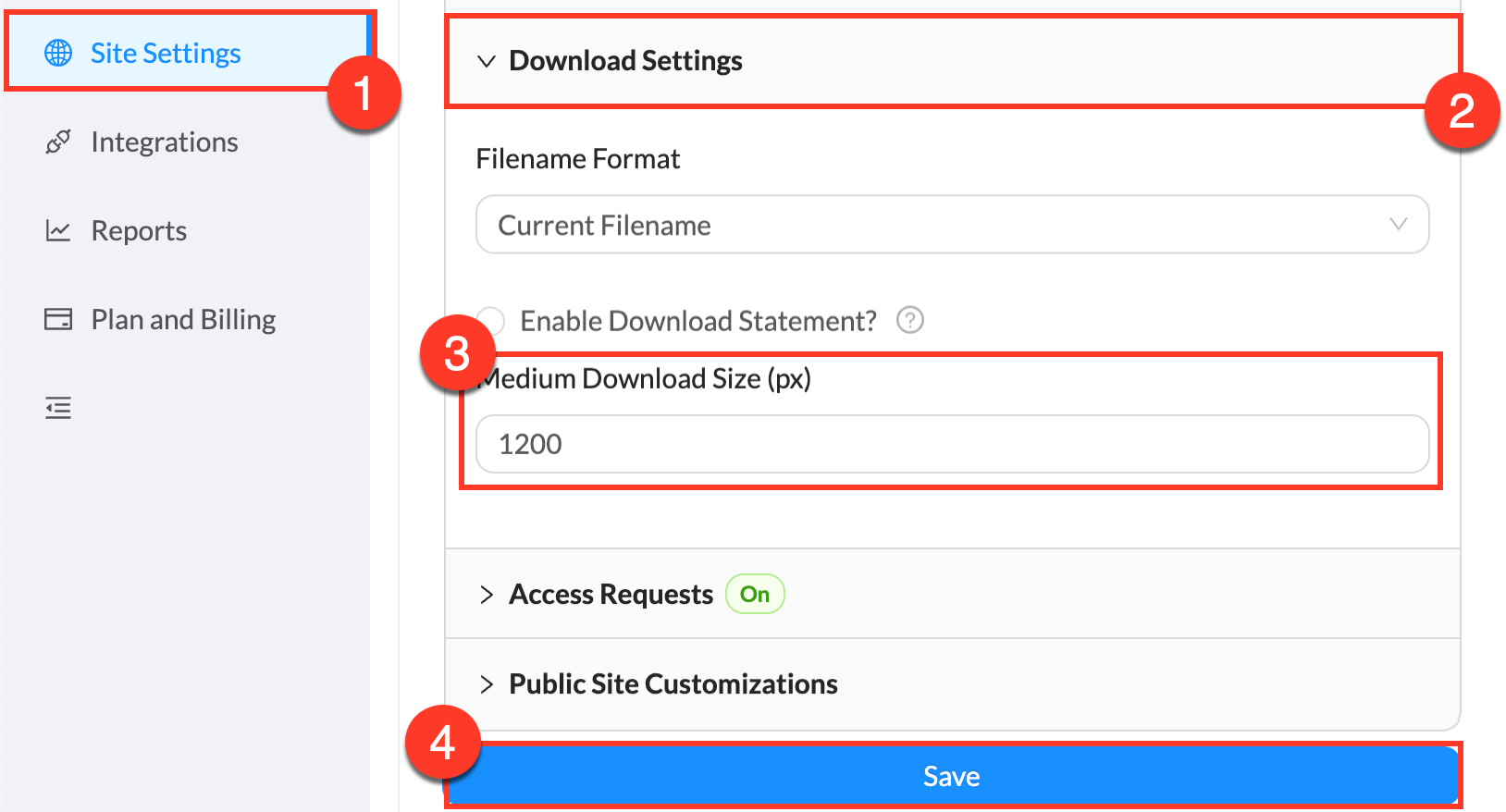Viewport: 1506px width, 812px height.
Task: Click the card icon beside Plan and Billing
Action: tap(58, 319)
